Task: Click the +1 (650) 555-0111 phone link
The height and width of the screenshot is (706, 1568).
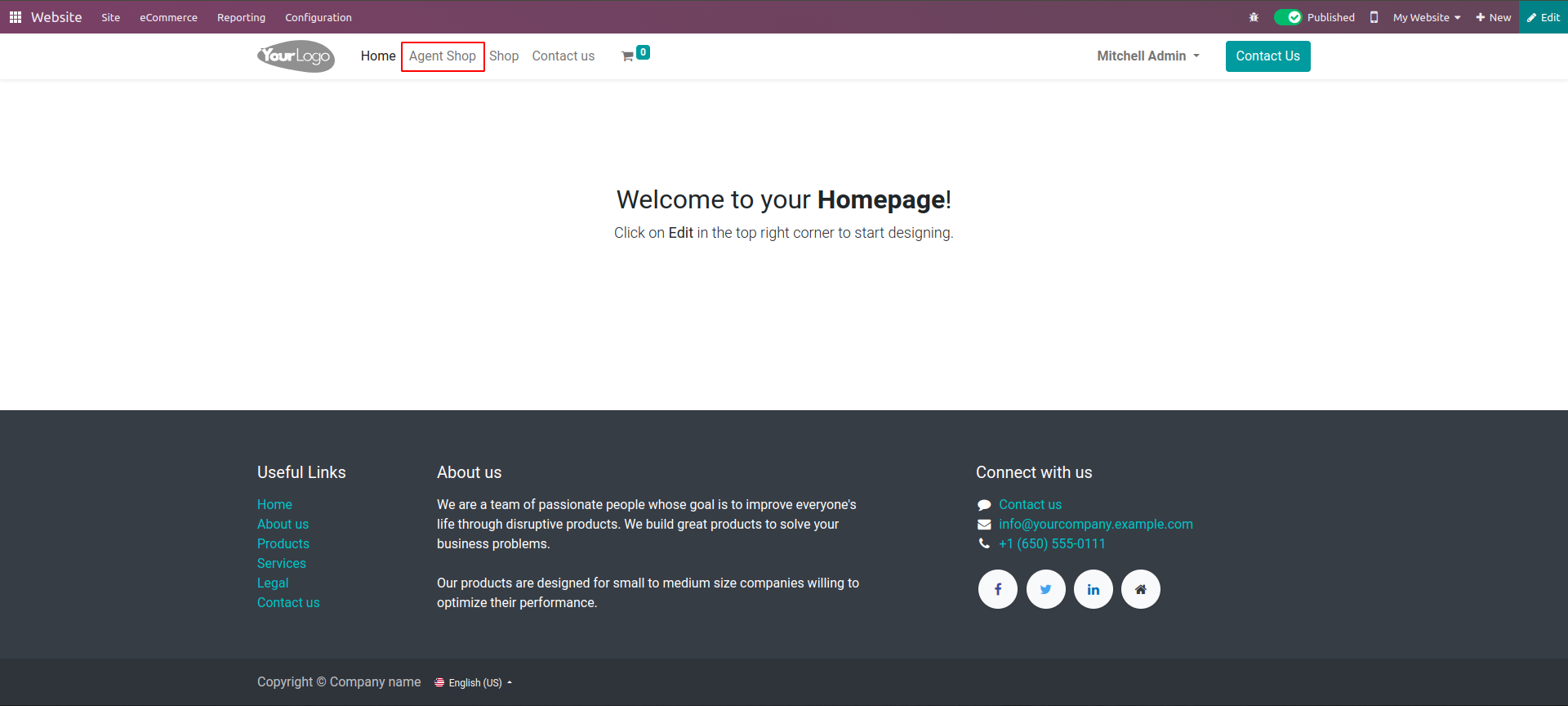Action: [1052, 543]
